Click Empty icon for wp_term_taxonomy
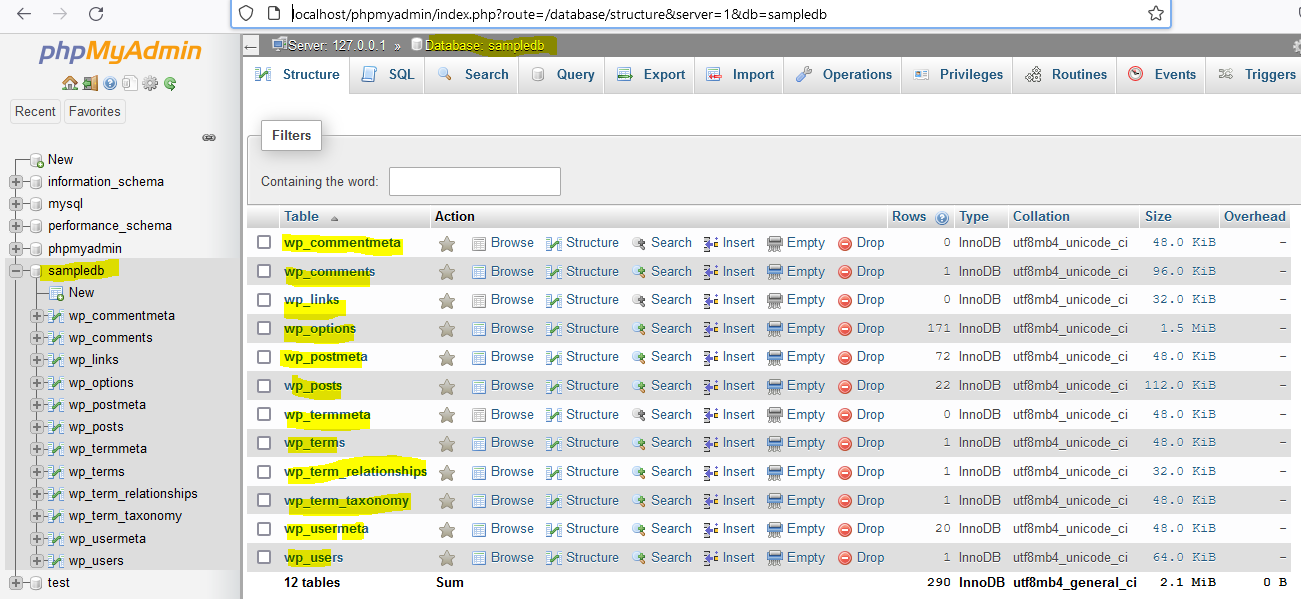Screen dimensions: 1301x599 [775, 501]
